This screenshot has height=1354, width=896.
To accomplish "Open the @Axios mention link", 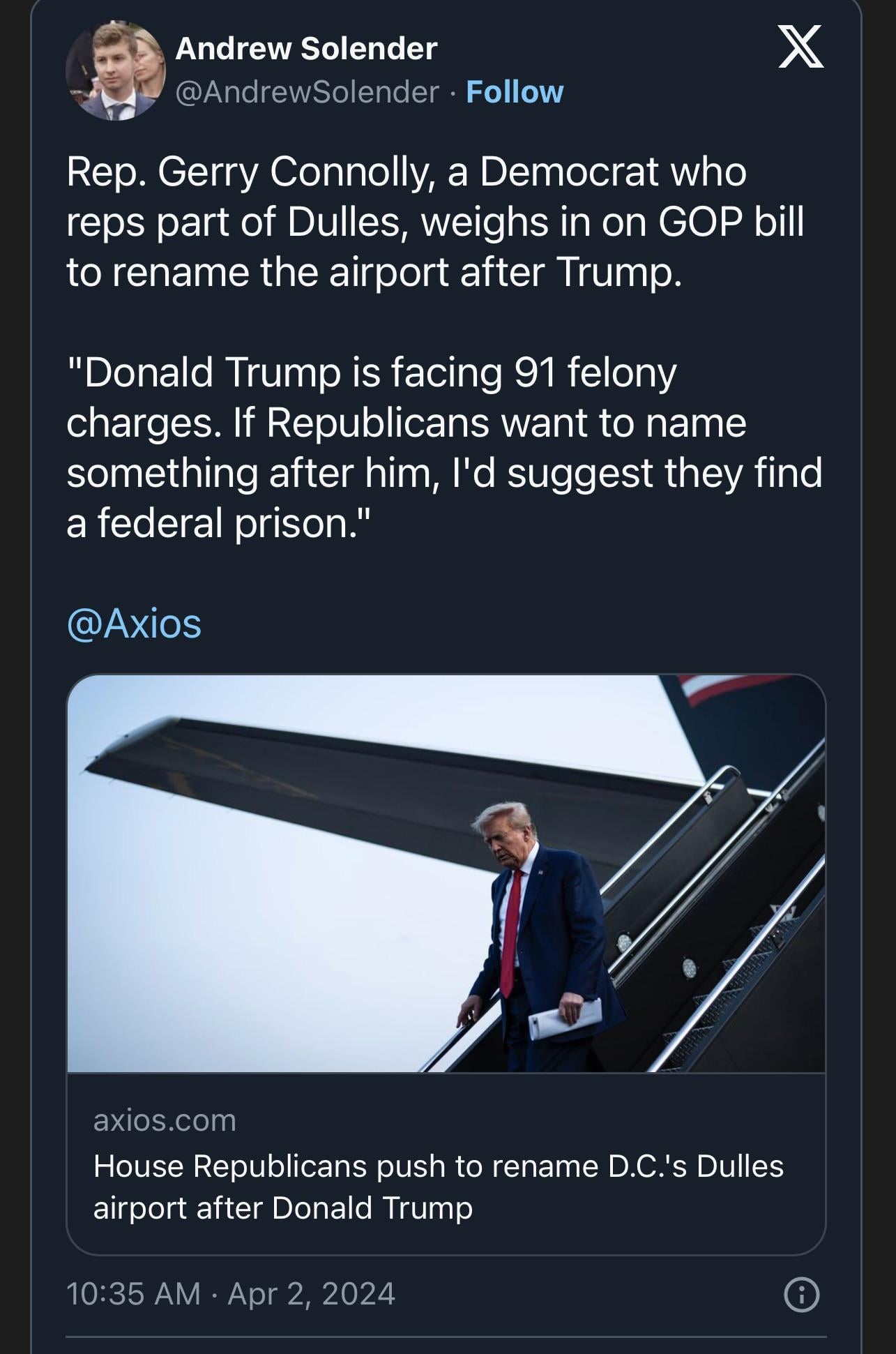I will (134, 623).
